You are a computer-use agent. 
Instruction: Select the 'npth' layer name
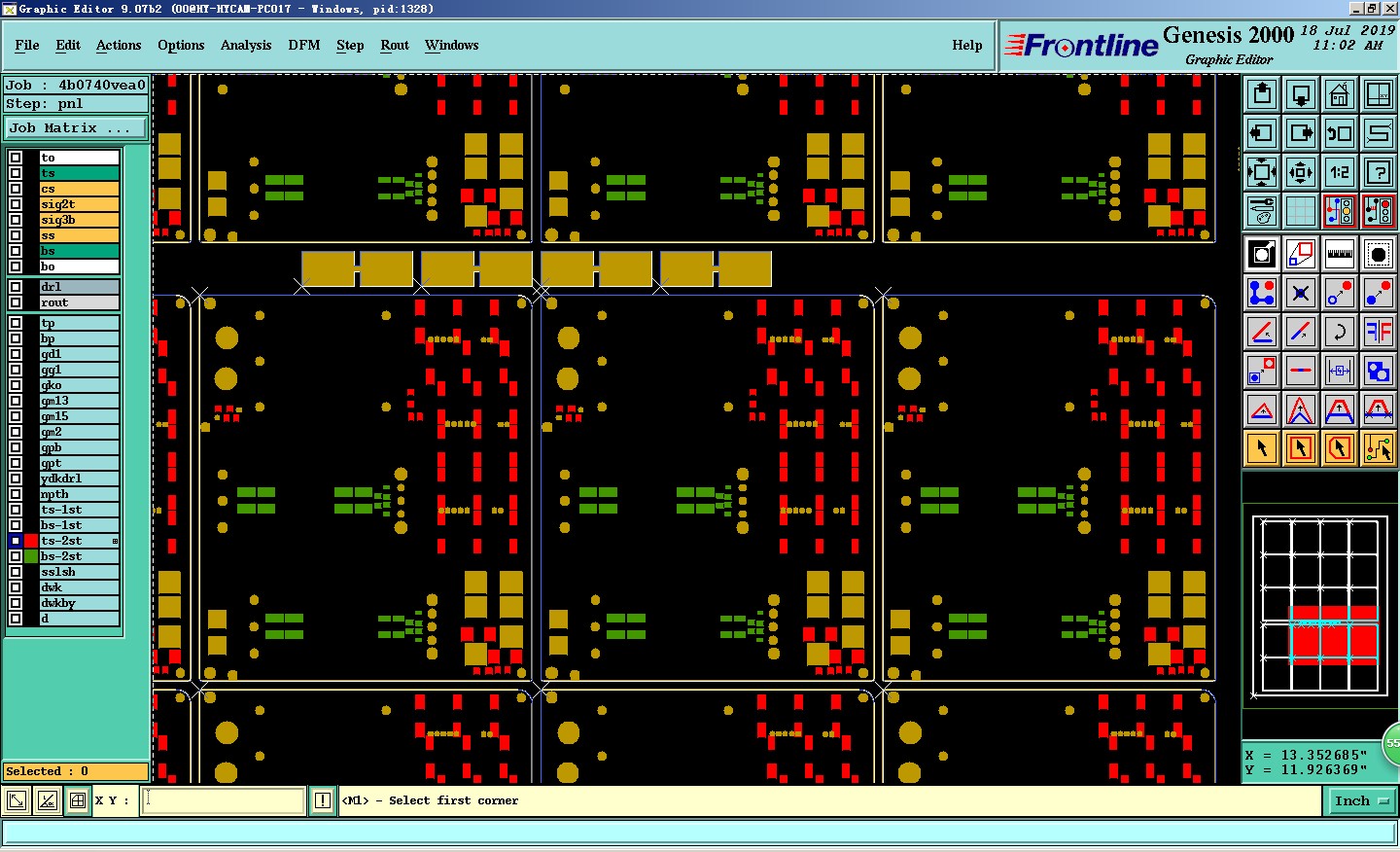click(79, 494)
